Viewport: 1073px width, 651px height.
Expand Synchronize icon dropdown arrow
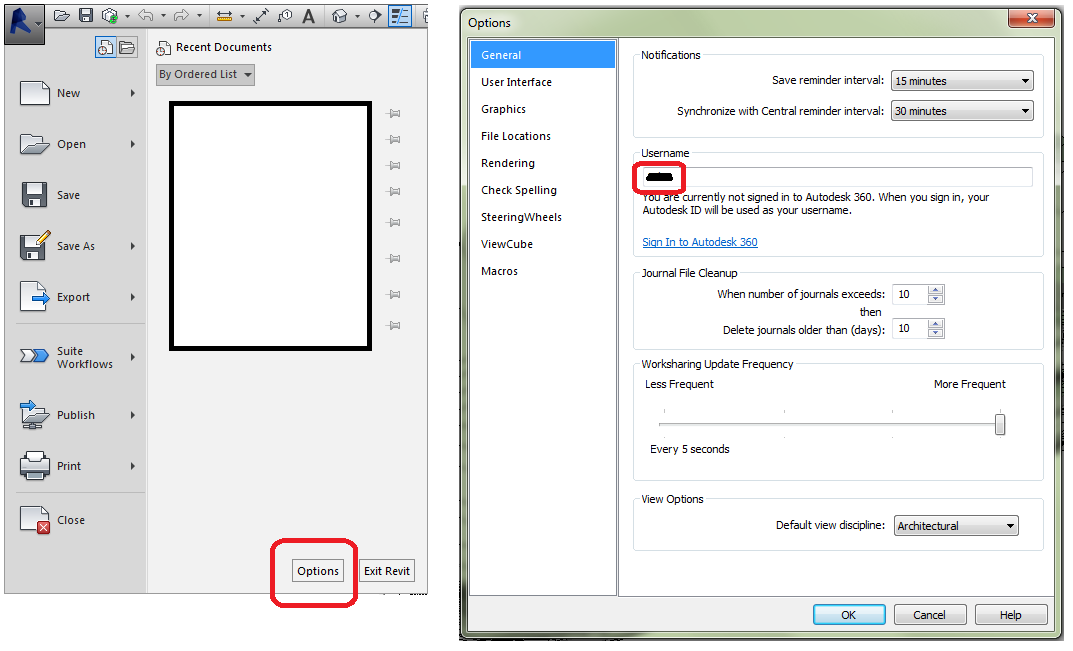click(x=127, y=16)
